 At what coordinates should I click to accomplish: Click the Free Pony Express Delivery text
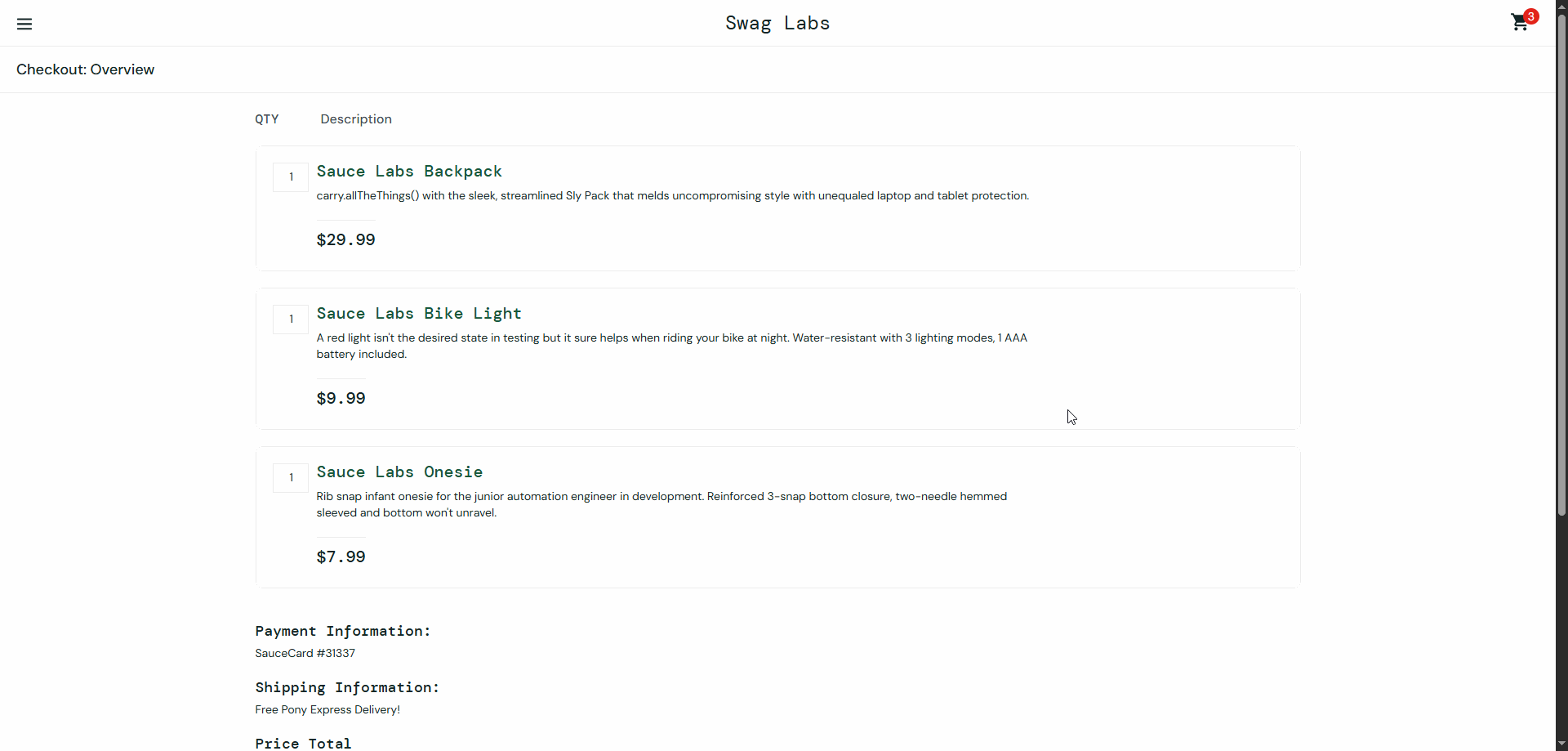327,710
